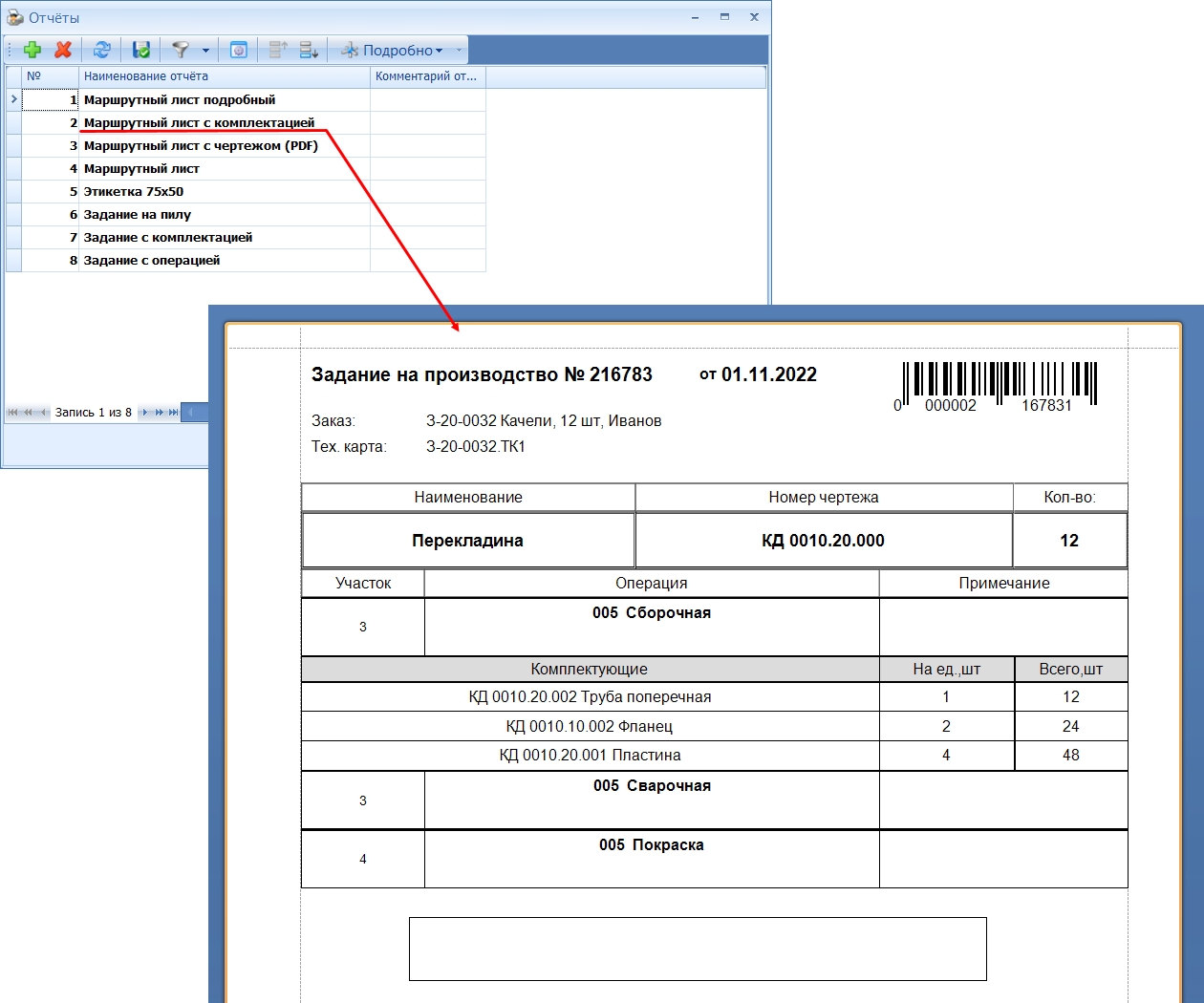This screenshot has height=1003, width=1204.
Task: Click the Отчёты window title icon
Action: [x=14, y=17]
